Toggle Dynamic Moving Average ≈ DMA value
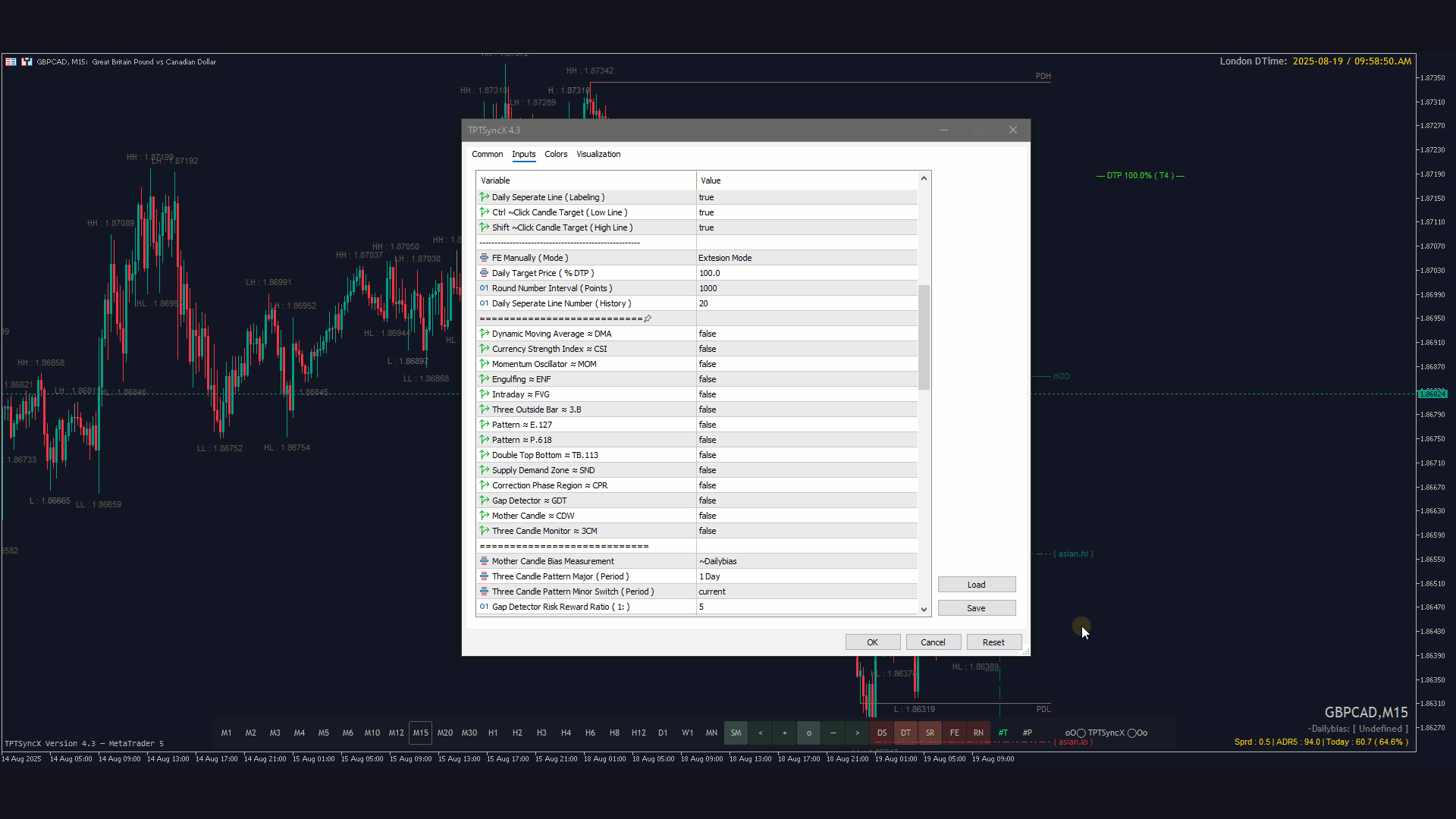1456x819 pixels. pyautogui.click(x=807, y=334)
